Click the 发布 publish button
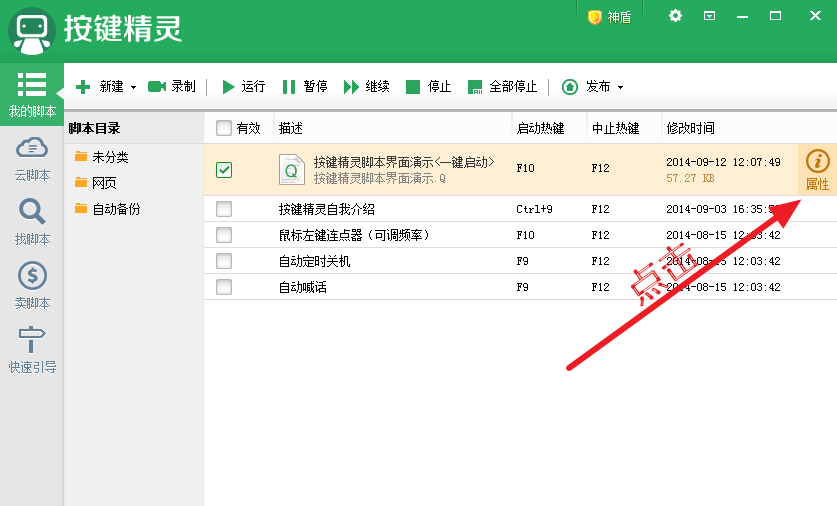 coord(585,86)
